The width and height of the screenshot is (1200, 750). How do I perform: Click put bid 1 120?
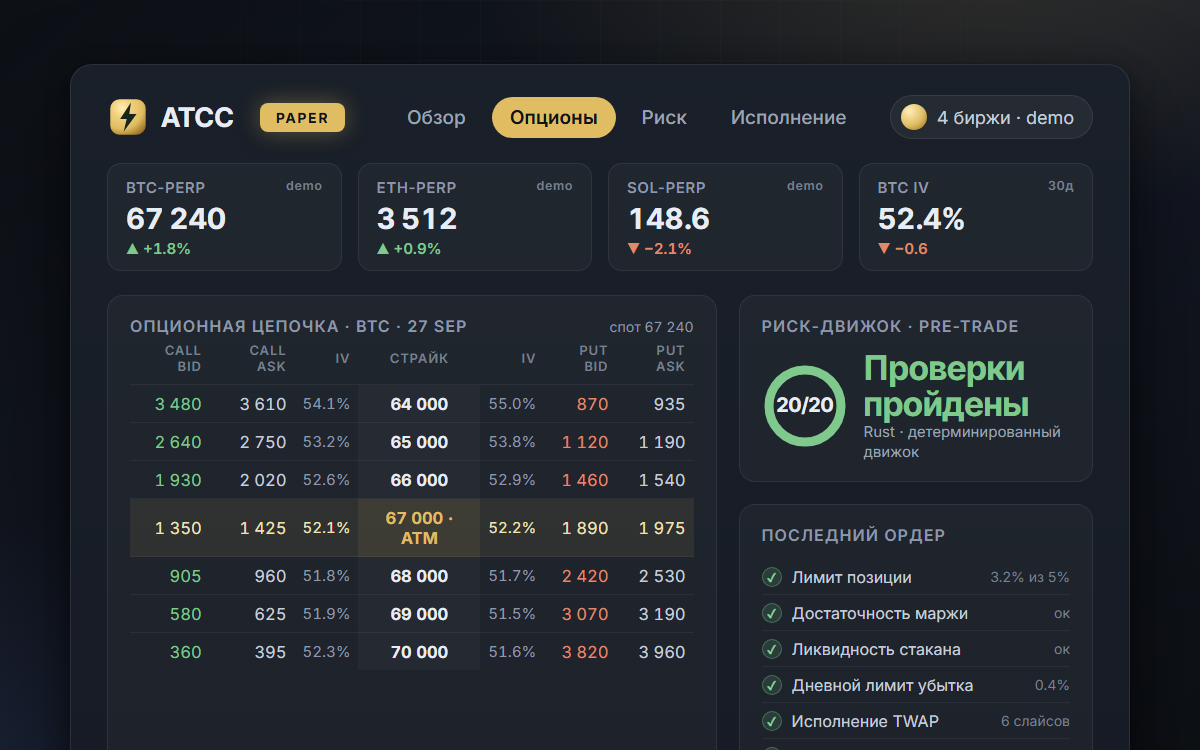[x=585, y=442]
